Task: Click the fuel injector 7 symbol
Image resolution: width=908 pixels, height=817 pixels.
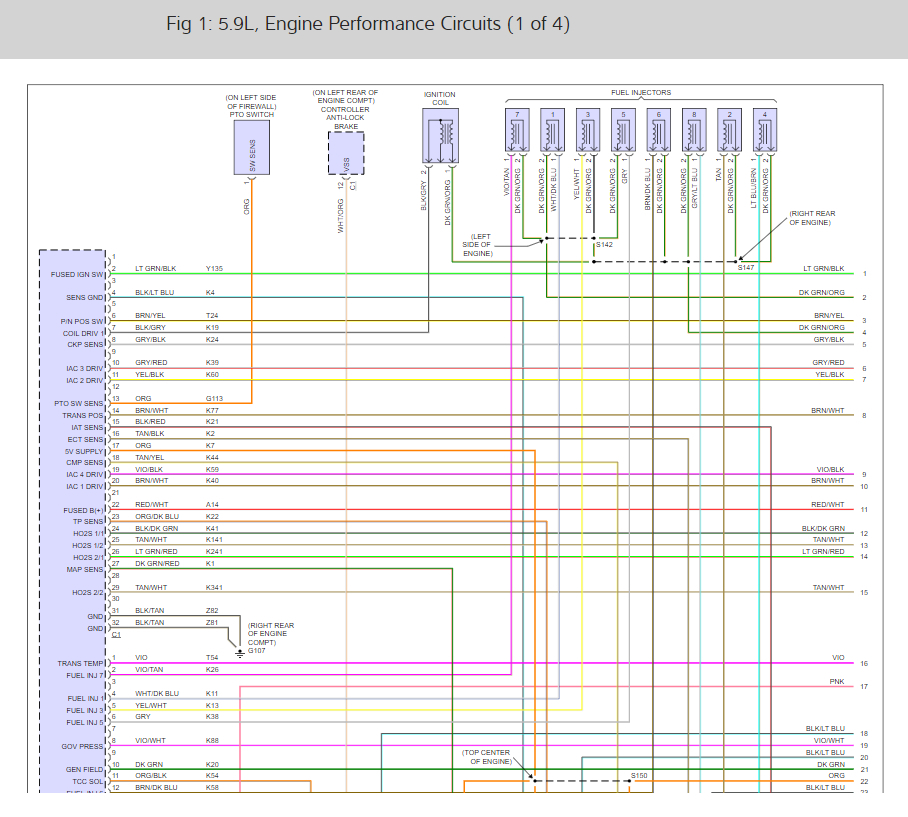Action: point(518,130)
